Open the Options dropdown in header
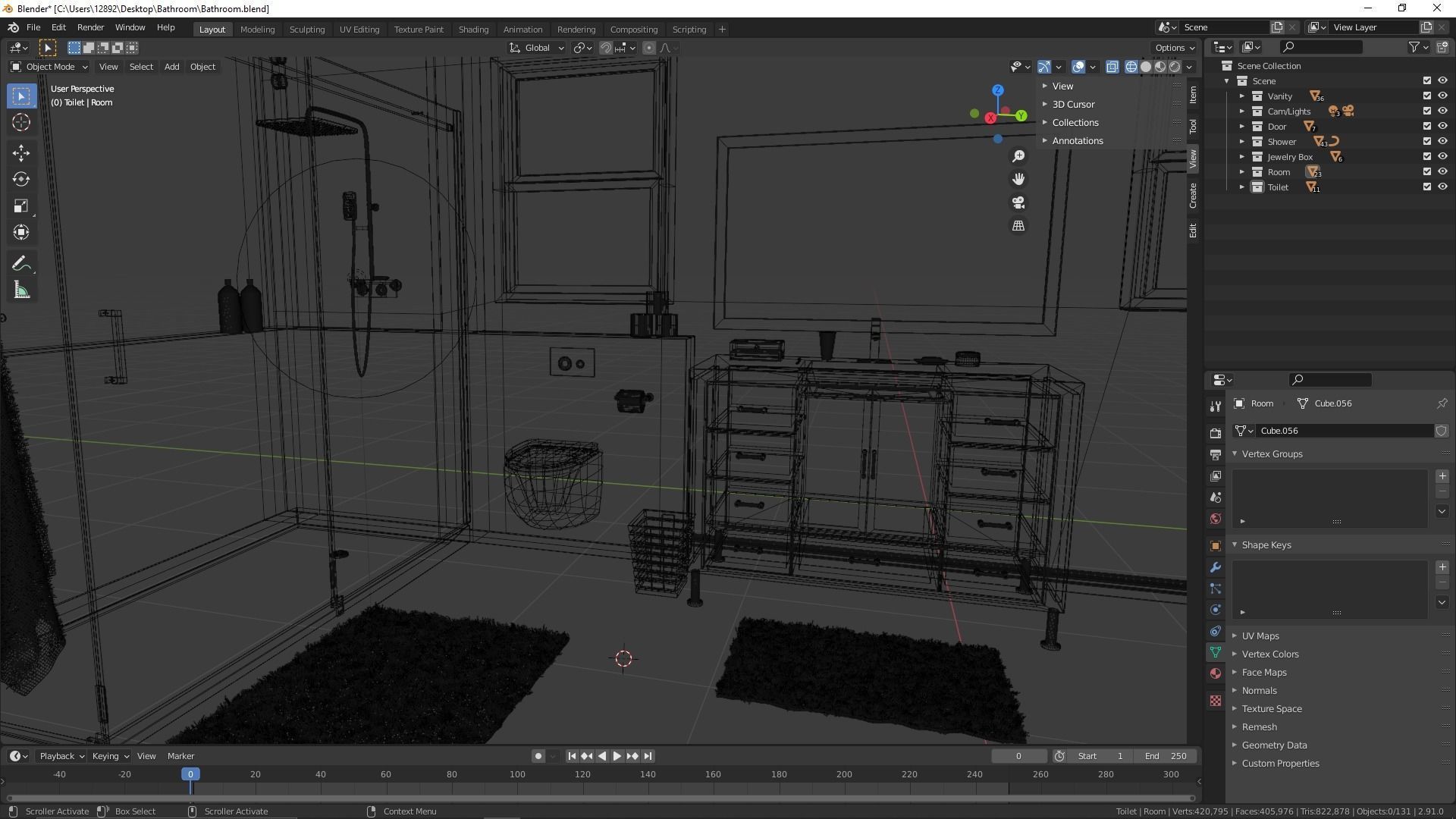The image size is (1456, 819). tap(1174, 48)
